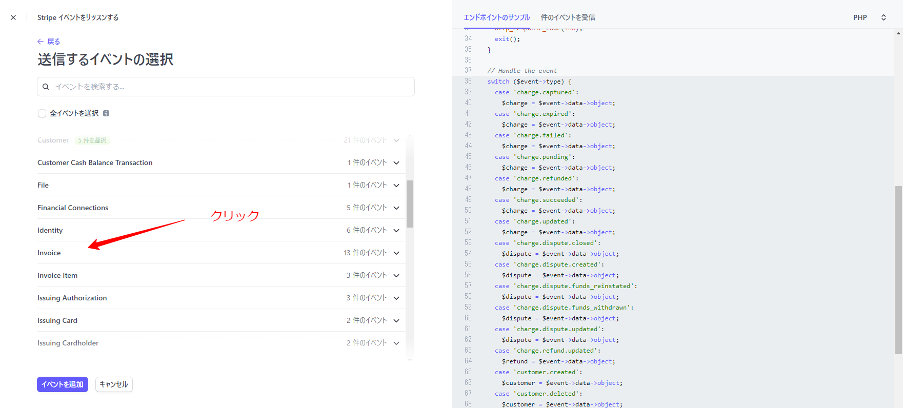Screen dimensions: 904x408
Task: Close the Stripe event dialog with X
Action: [x=13, y=18]
